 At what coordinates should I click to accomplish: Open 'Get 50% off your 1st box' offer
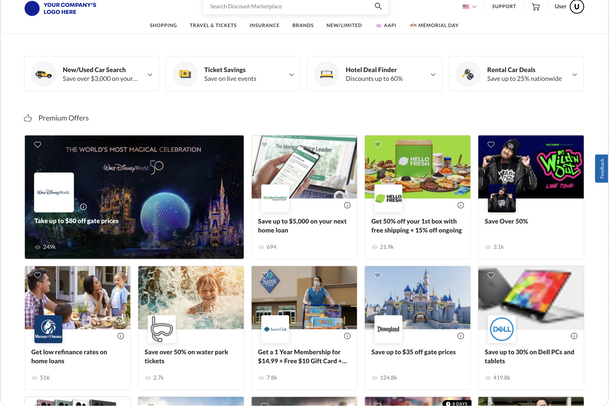[x=416, y=226]
